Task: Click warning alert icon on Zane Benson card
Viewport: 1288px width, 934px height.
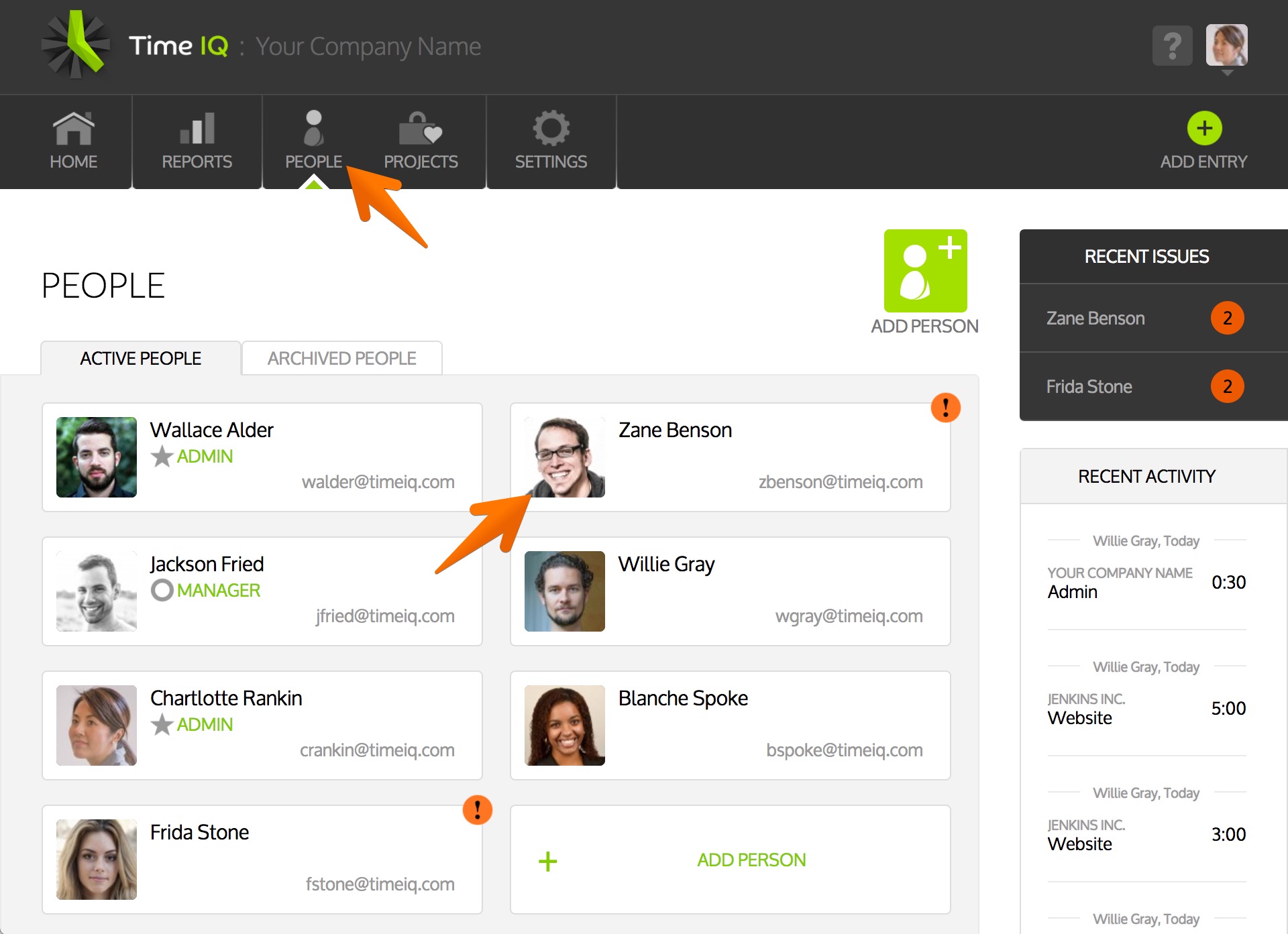Action: click(945, 407)
